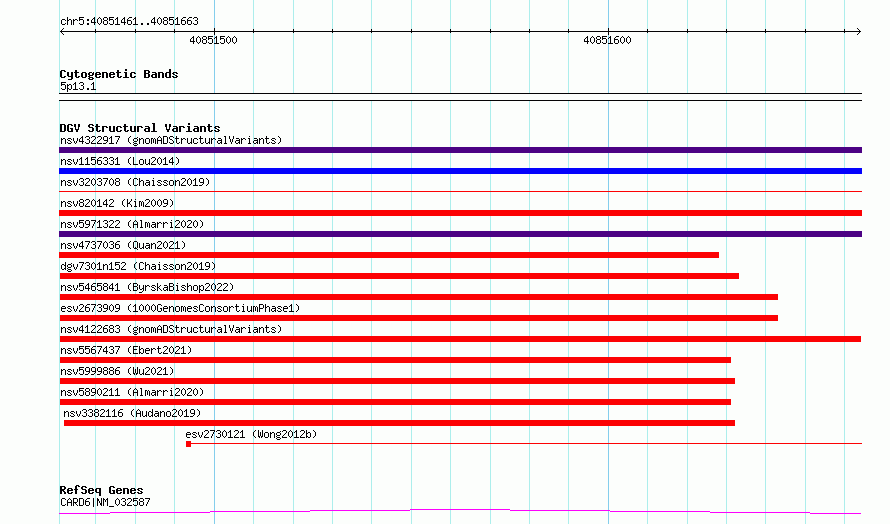Click the red bar under esv2673909
The width and height of the screenshot is (890, 524).
click(418, 318)
